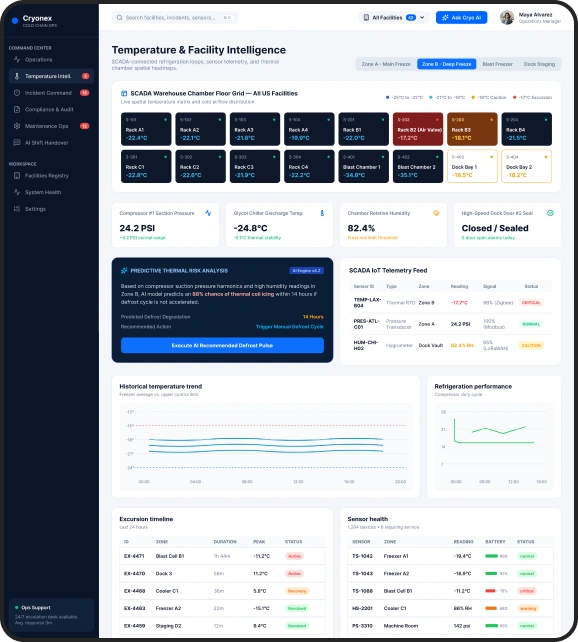Click Trigger Manual Defrost Cycle link
The height and width of the screenshot is (642, 578).
(290, 327)
